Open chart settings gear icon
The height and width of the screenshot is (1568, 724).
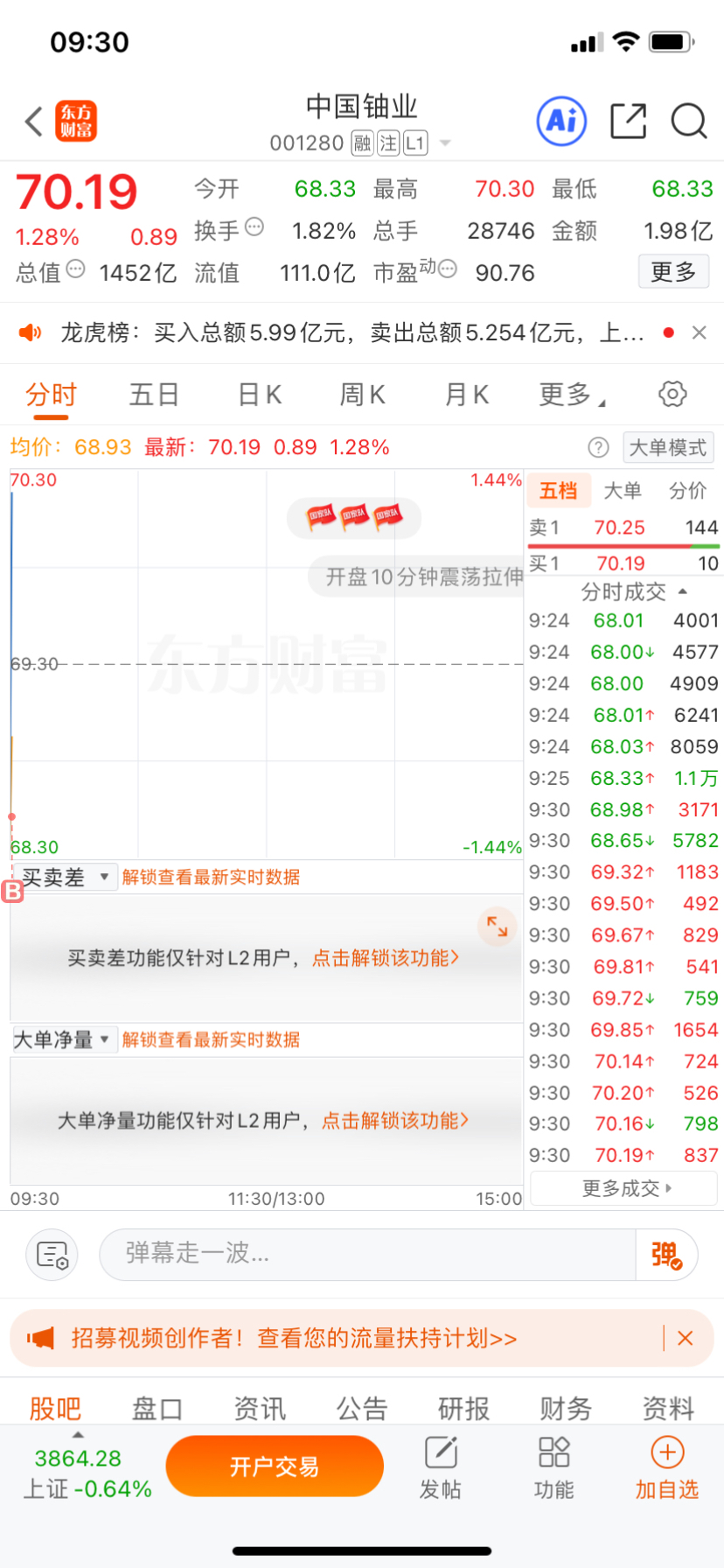pos(672,394)
